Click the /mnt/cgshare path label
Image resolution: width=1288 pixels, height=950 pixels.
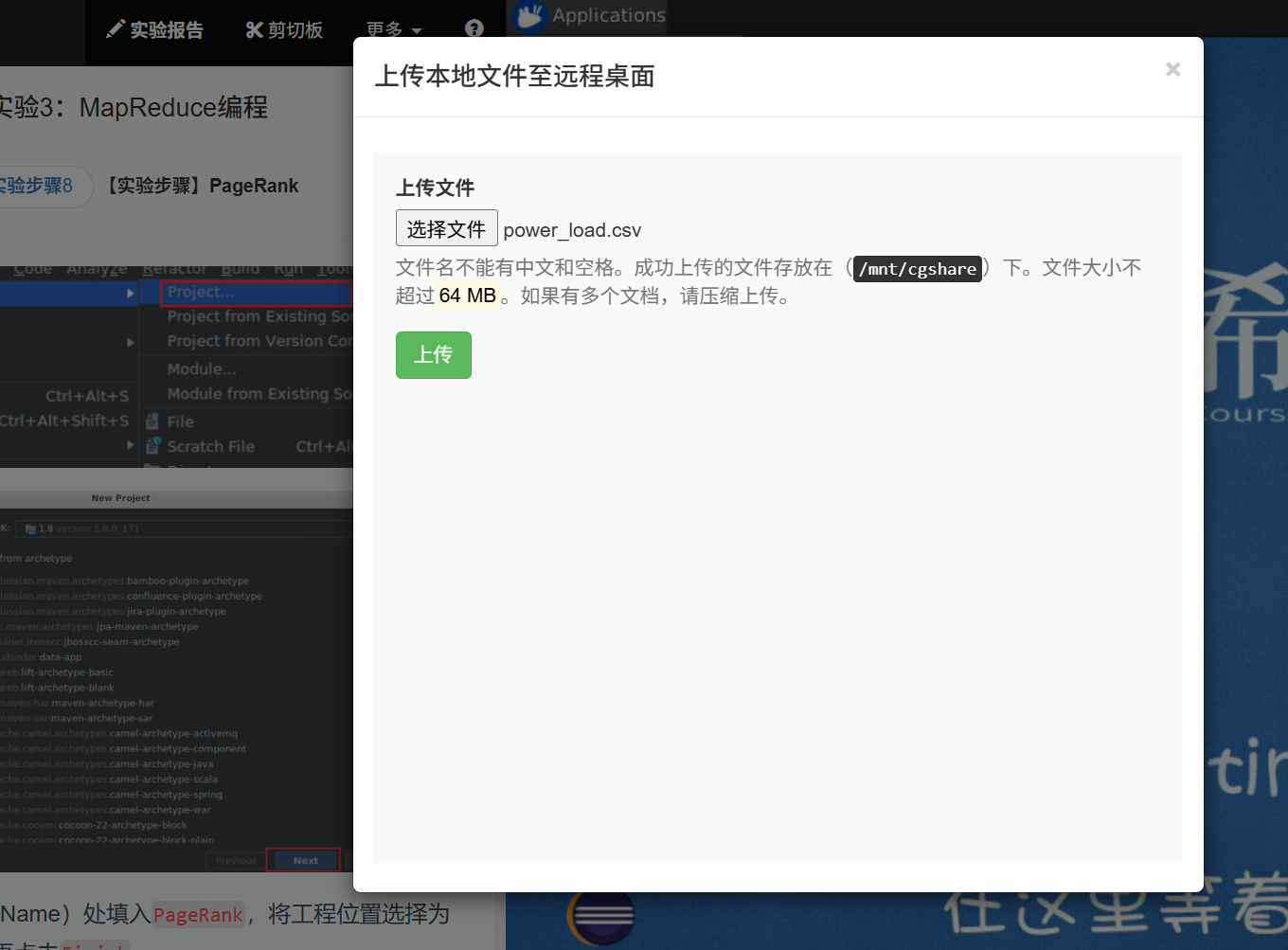[x=917, y=269]
